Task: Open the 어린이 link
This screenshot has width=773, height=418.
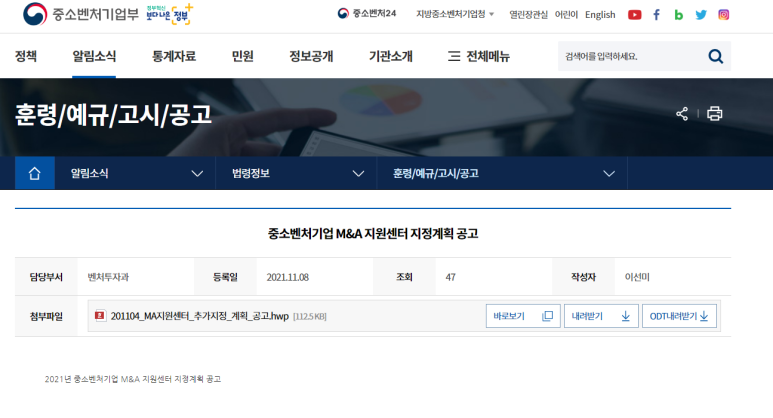Action: 566,15
